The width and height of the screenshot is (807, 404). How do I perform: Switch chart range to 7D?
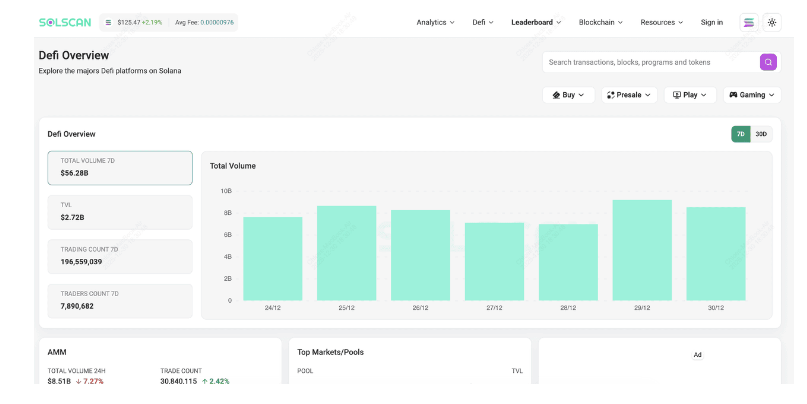[x=741, y=134]
